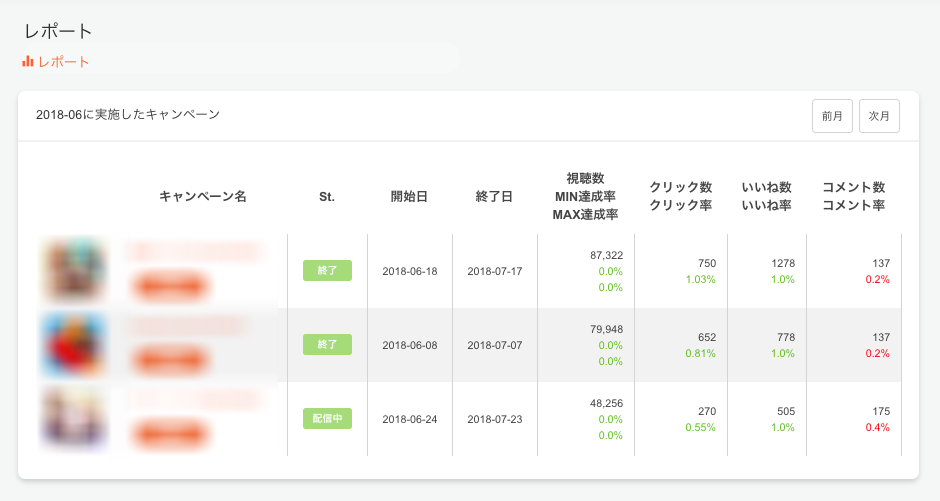Image resolution: width=940 pixels, height=501 pixels.
Task: Click 終了 status badge for 2018-06-18 campaign
Action: [327, 270]
